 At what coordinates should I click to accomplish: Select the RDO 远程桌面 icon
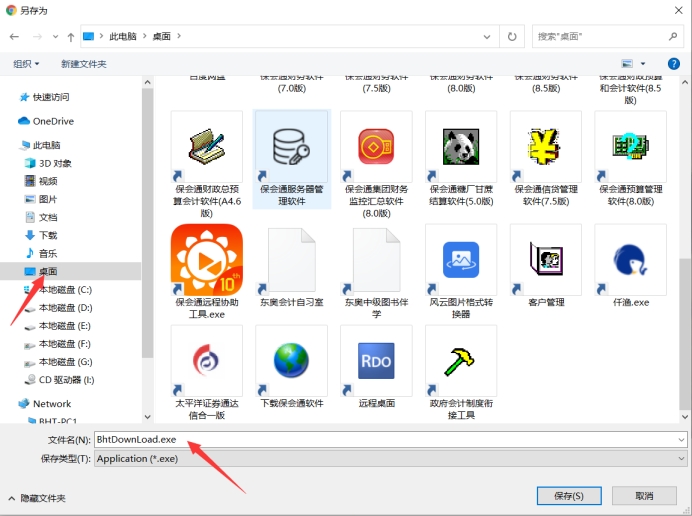pos(376,361)
